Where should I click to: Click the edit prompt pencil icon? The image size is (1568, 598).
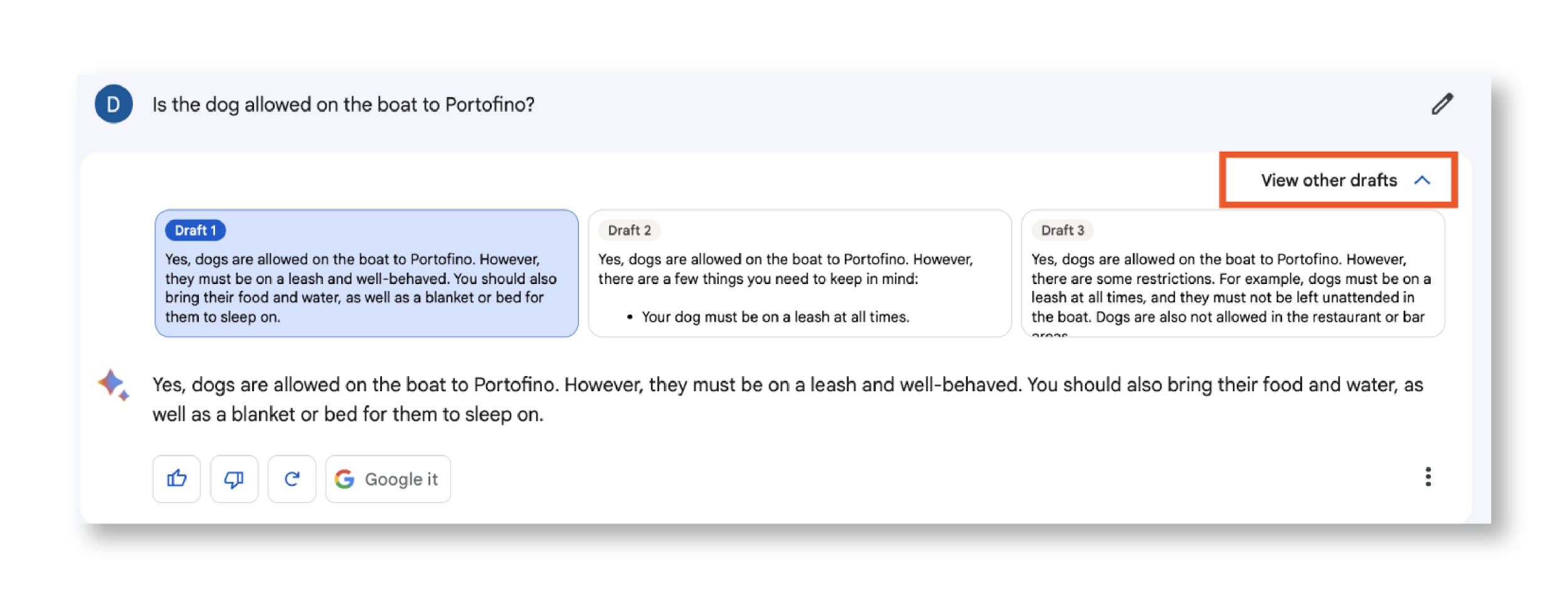coord(1442,104)
